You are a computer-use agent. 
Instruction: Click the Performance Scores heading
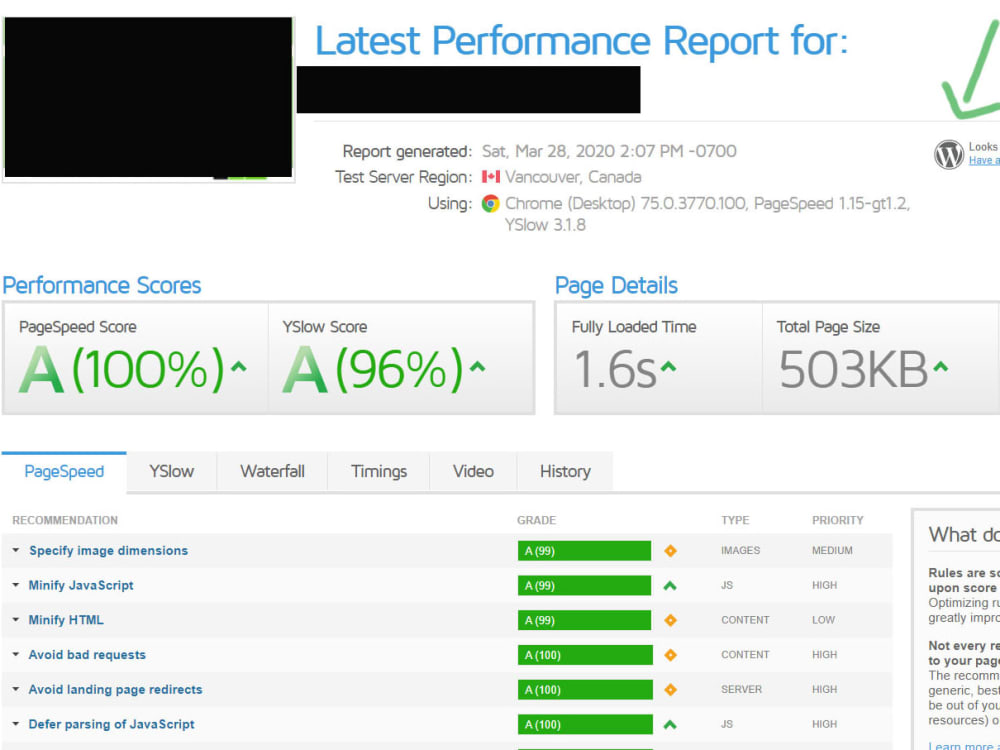coord(101,285)
